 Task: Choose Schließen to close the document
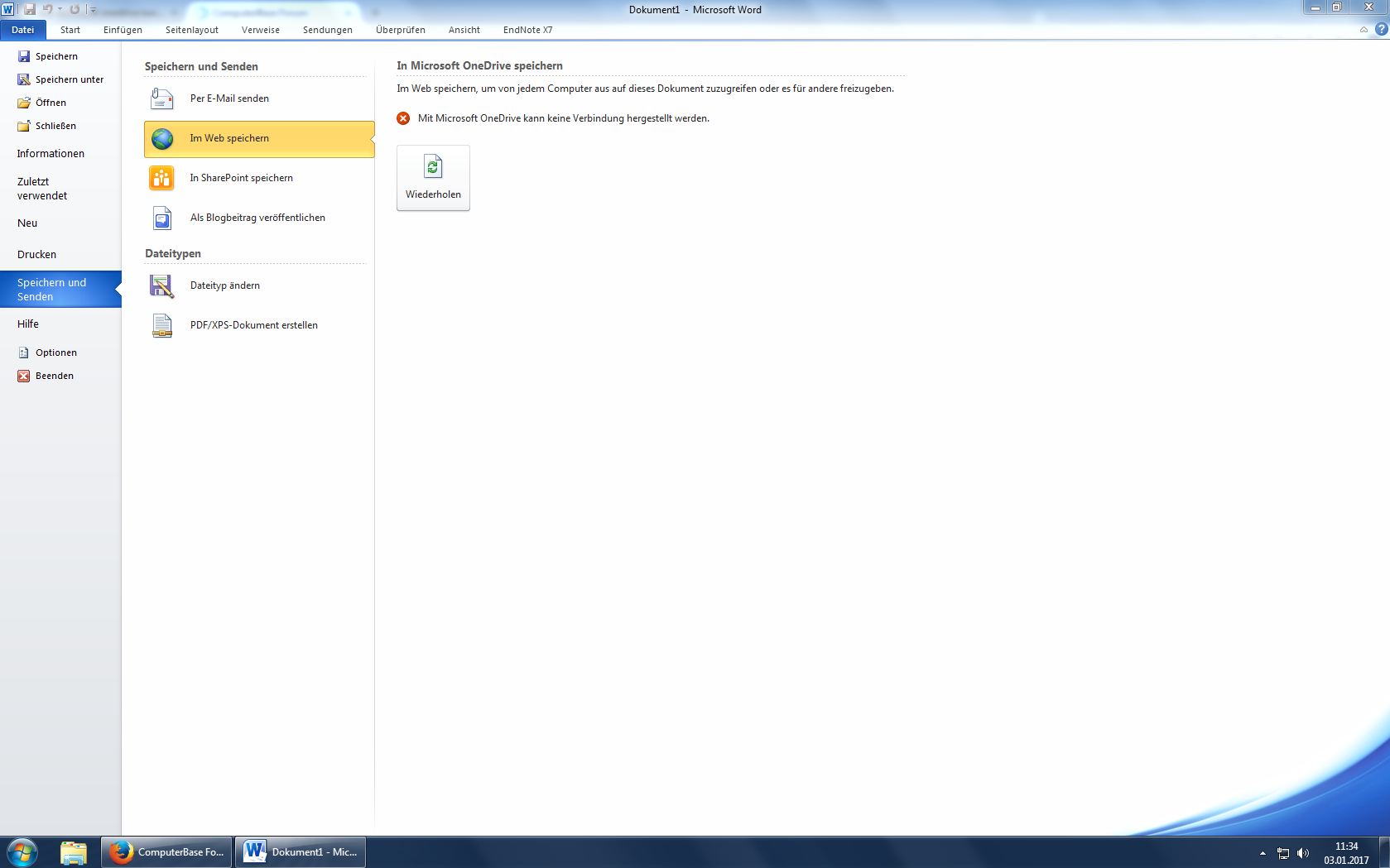click(x=46, y=126)
